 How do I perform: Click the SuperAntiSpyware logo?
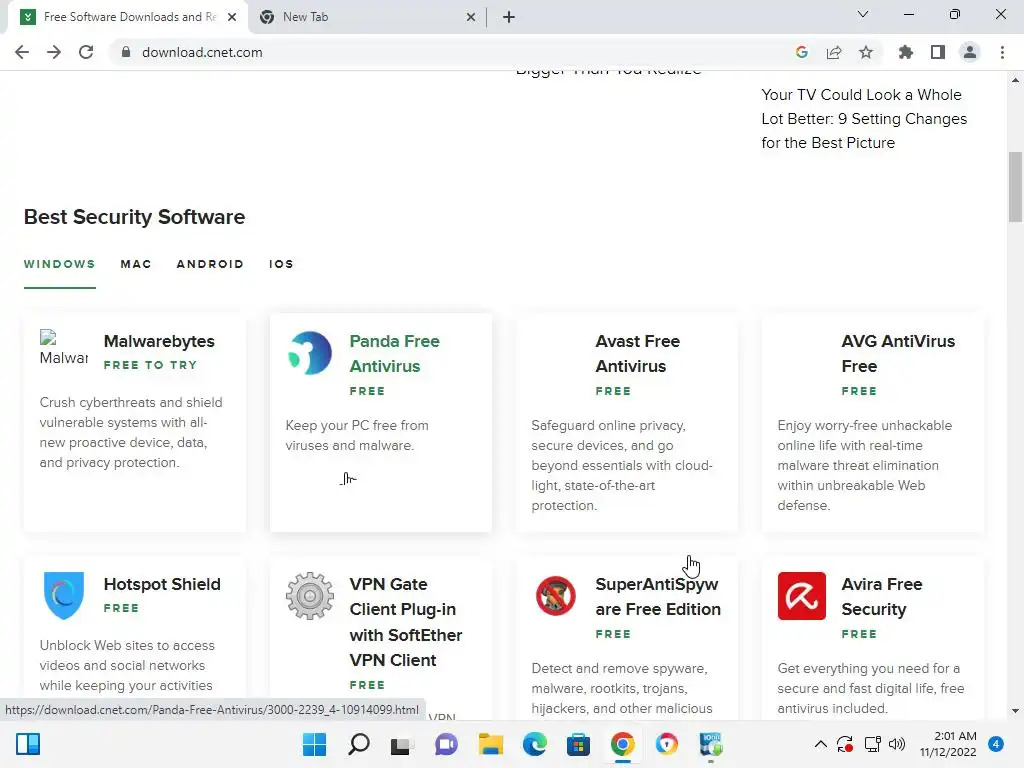556,596
